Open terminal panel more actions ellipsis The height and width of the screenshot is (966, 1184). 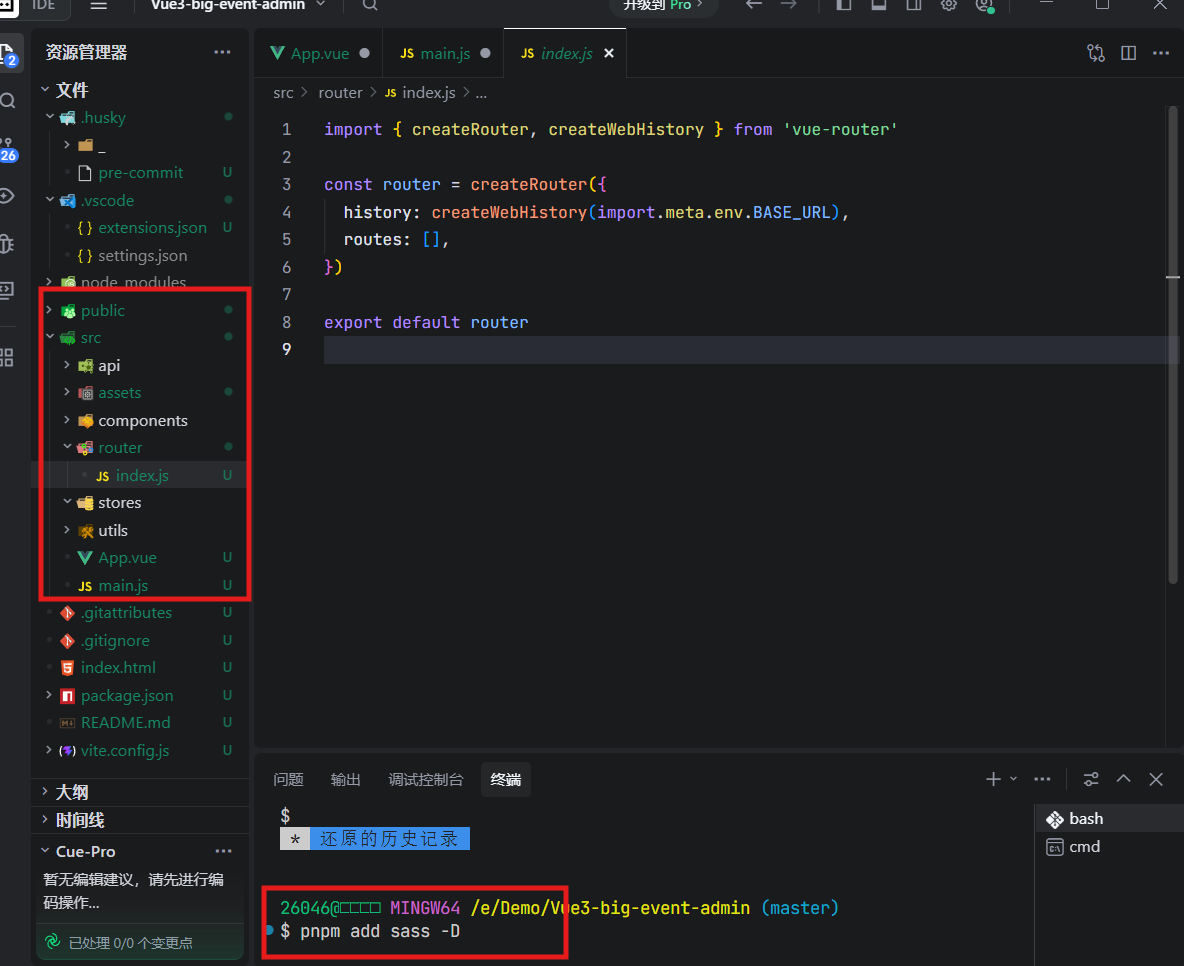(x=1042, y=779)
